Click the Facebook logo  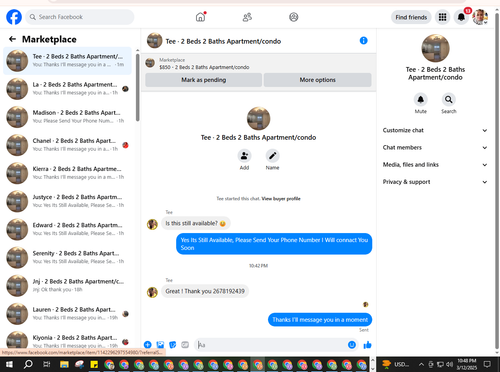[14, 17]
